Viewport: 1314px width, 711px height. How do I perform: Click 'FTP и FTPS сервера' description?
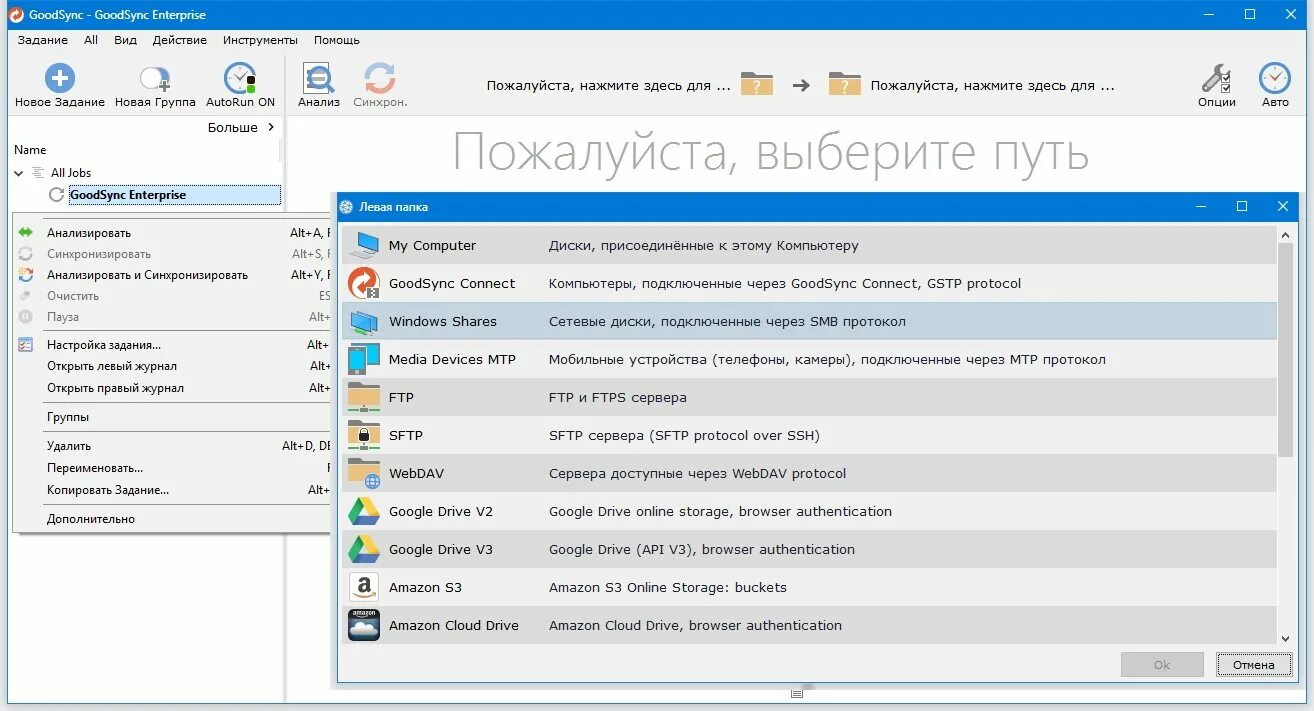pyautogui.click(x=617, y=398)
